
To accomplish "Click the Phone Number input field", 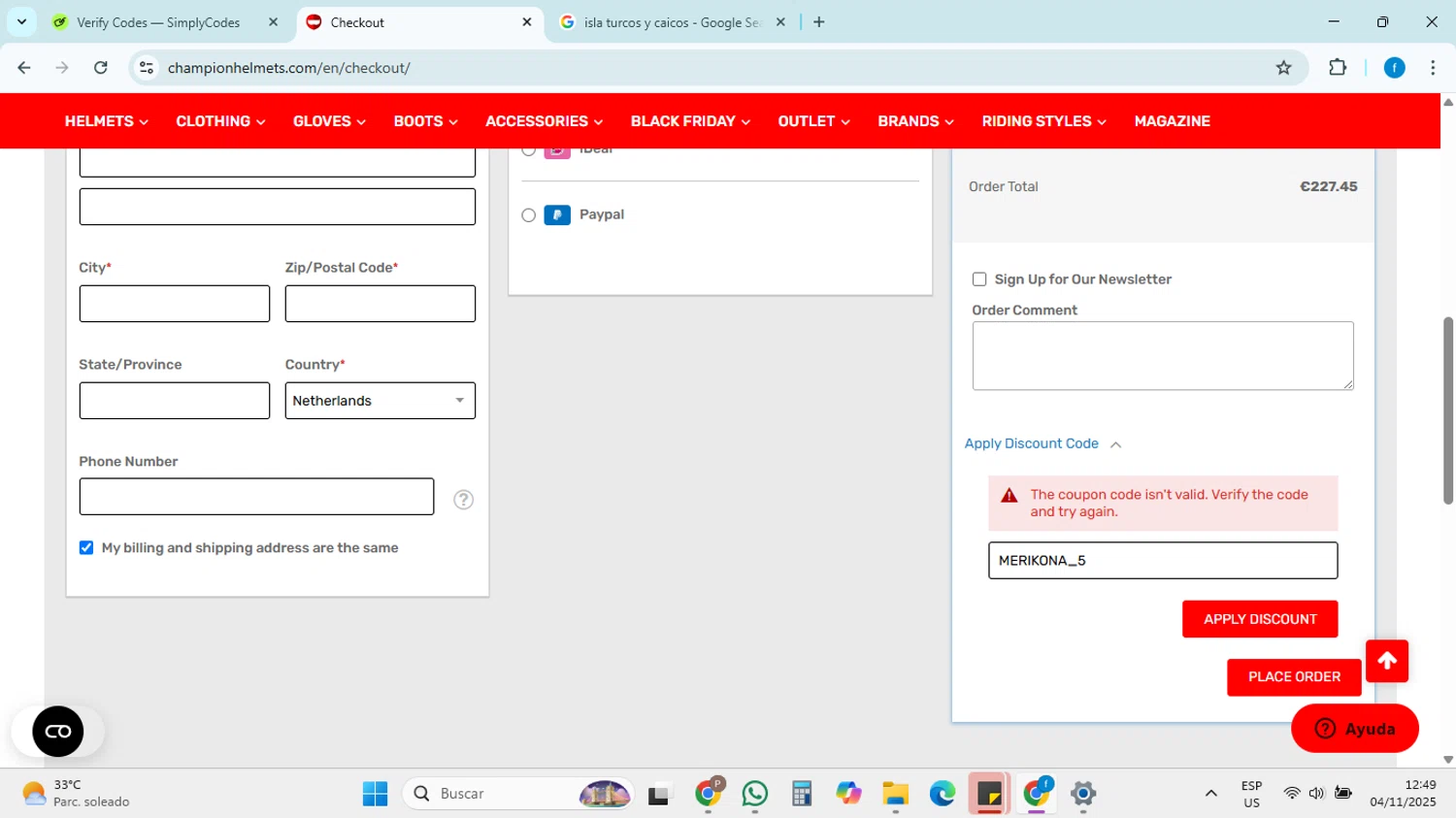I will click(x=256, y=497).
